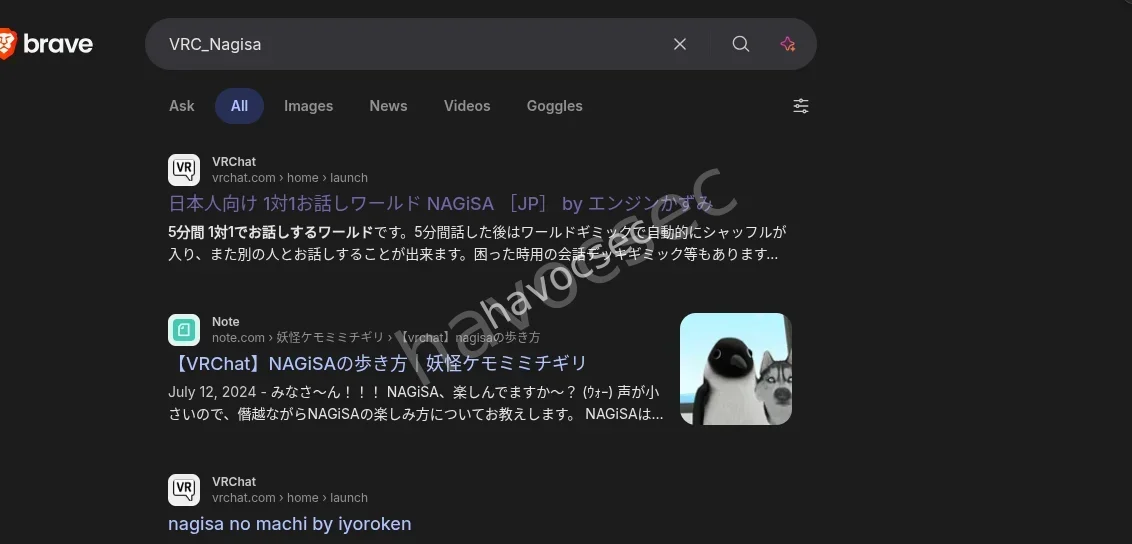This screenshot has width=1132, height=544.
Task: Open 【VRChat】NAGiSAの歩き方 article link
Action: 378,364
